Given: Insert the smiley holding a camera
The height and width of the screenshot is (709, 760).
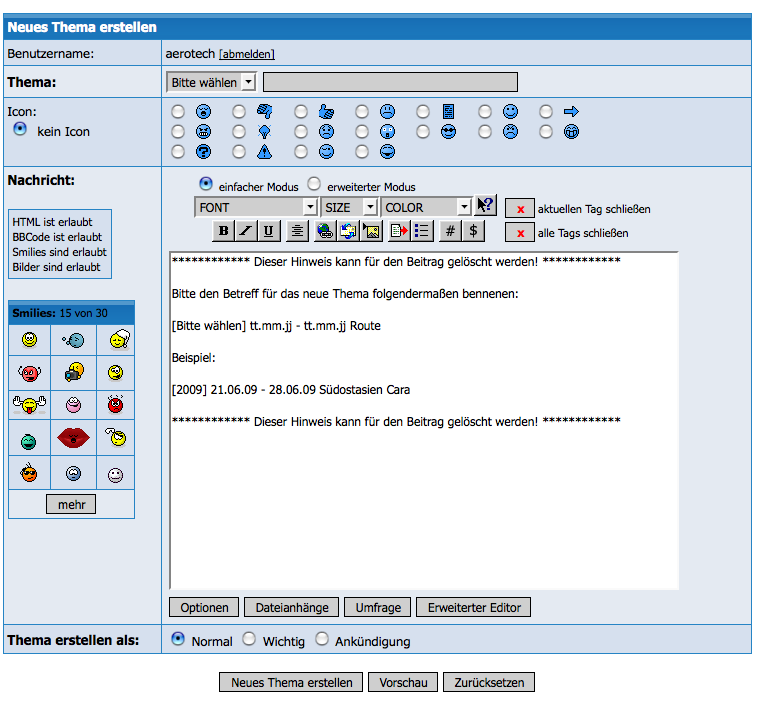Looking at the screenshot, I should [72, 373].
